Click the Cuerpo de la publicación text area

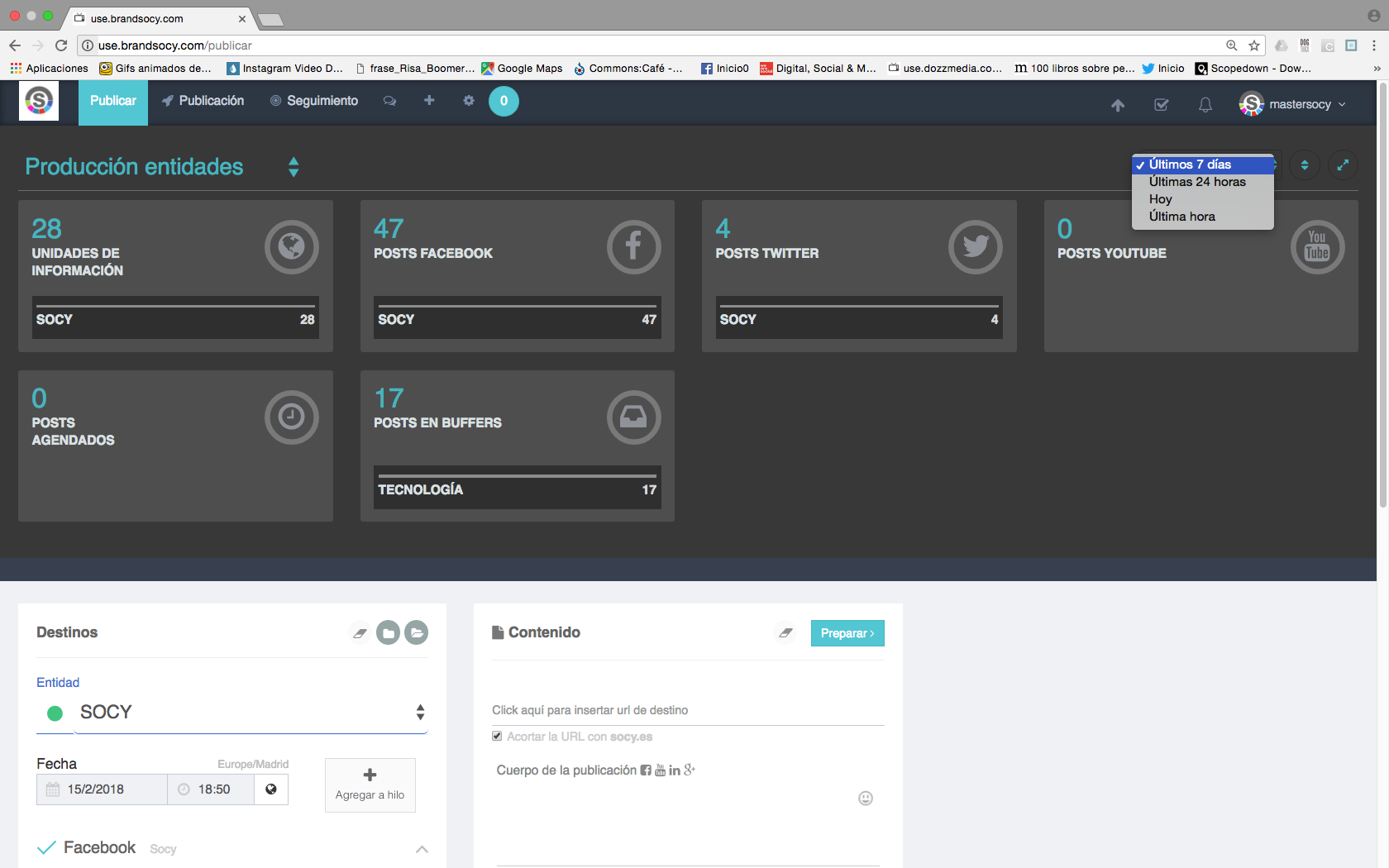coord(688,814)
